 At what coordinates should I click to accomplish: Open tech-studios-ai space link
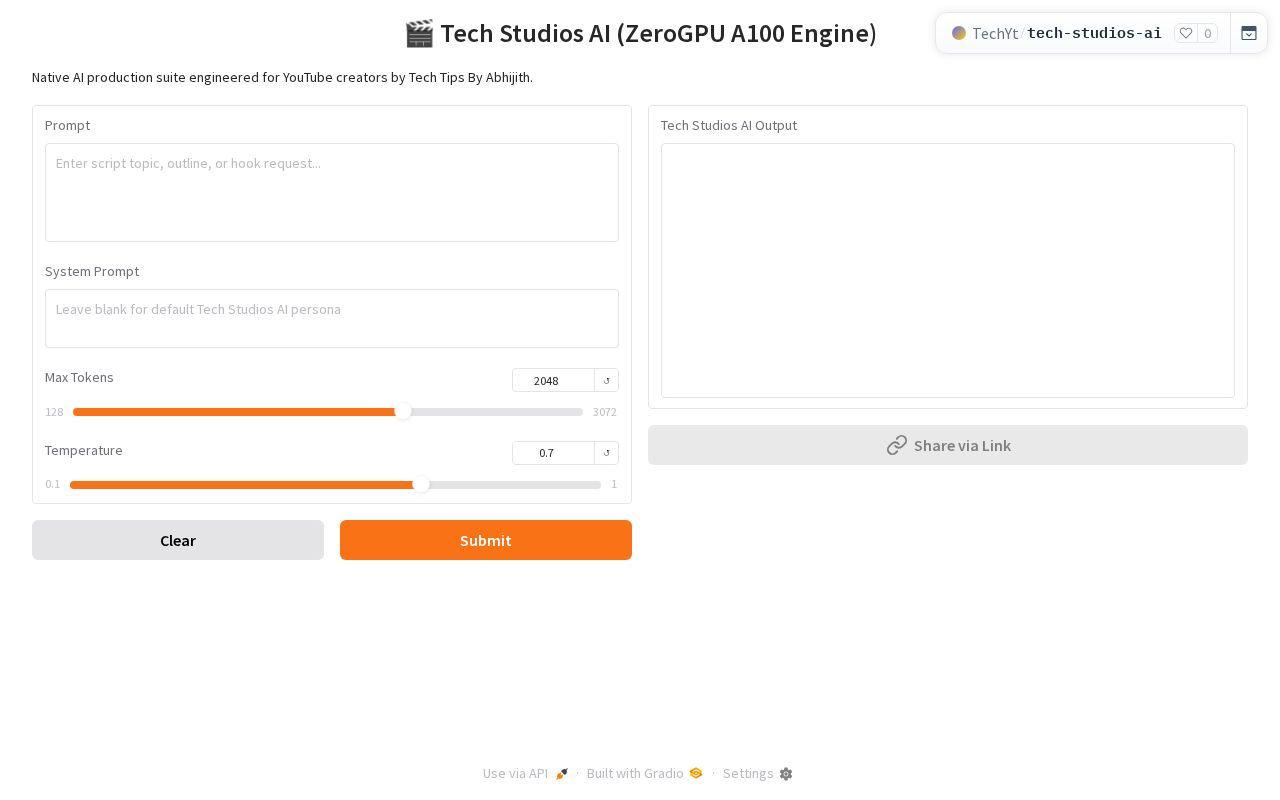click(1094, 33)
